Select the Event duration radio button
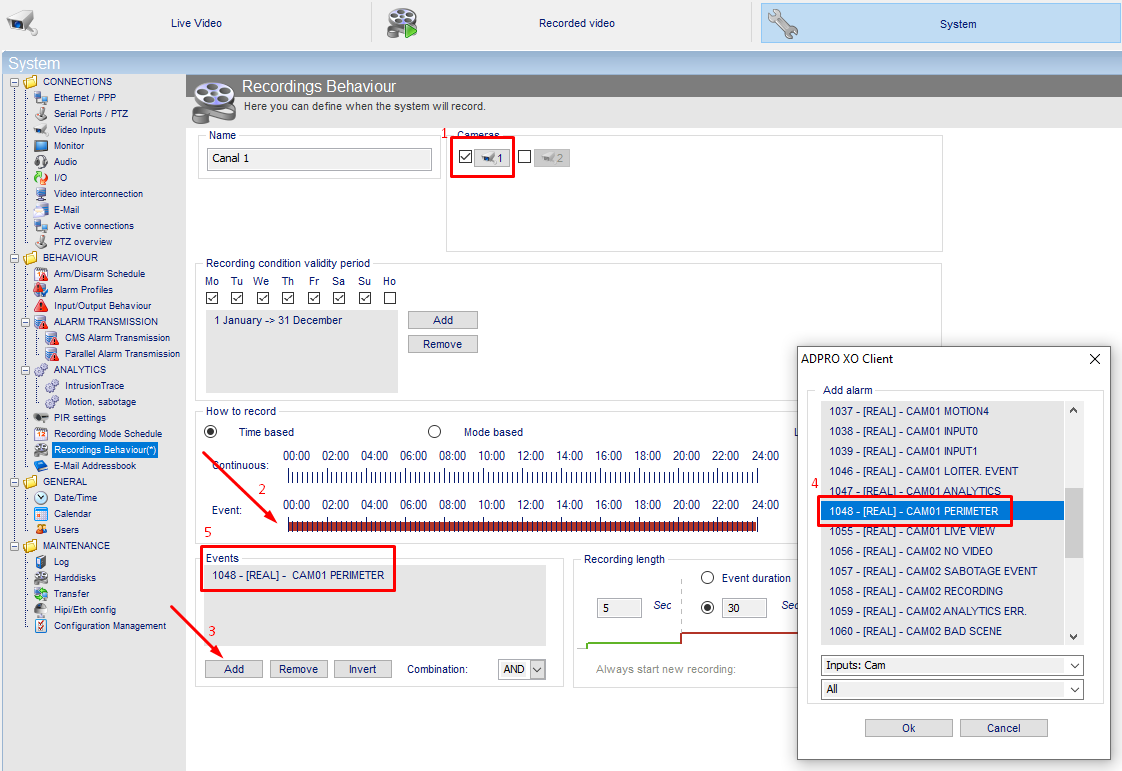 pos(708,578)
